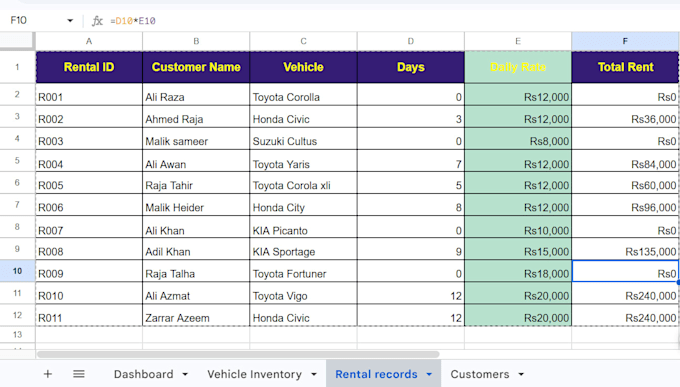Image resolution: width=680 pixels, height=387 pixels.
Task: Select column C header
Action: click(x=303, y=41)
